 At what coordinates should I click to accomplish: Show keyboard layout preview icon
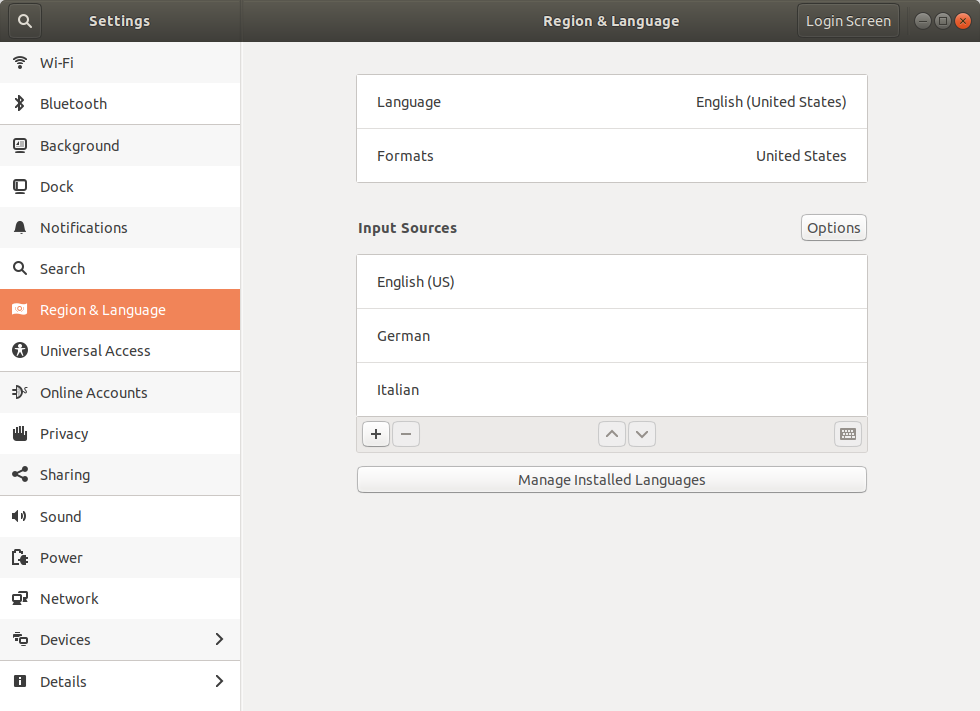tap(848, 434)
